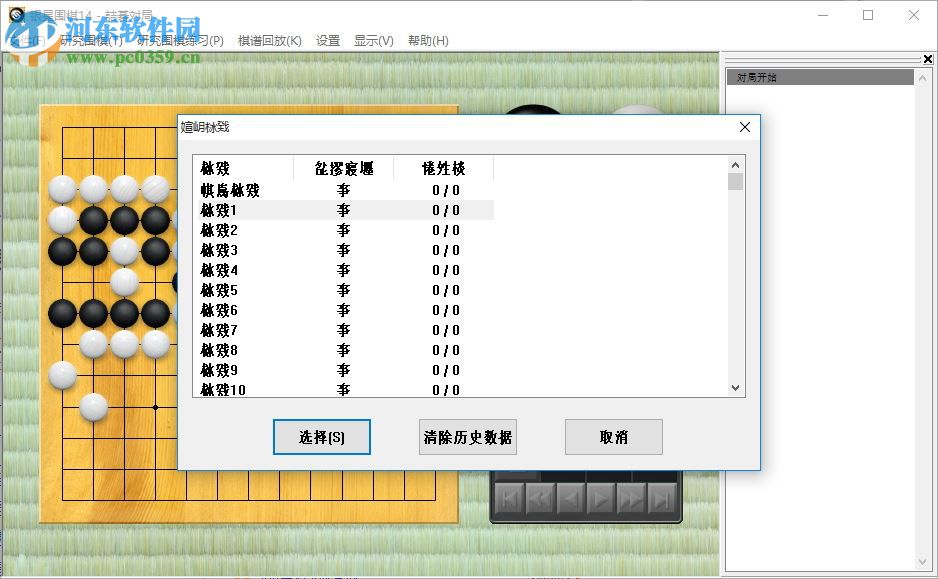
Task: Click the down arrow of the list scrollbar
Action: (x=735, y=387)
